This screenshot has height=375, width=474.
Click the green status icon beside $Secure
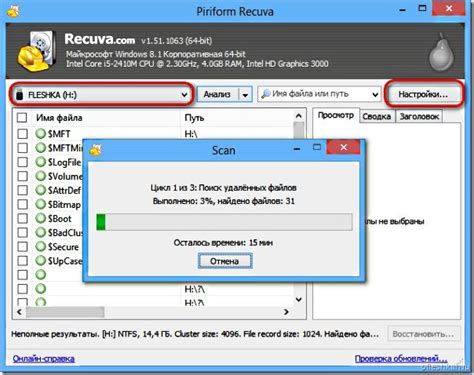pos(41,246)
